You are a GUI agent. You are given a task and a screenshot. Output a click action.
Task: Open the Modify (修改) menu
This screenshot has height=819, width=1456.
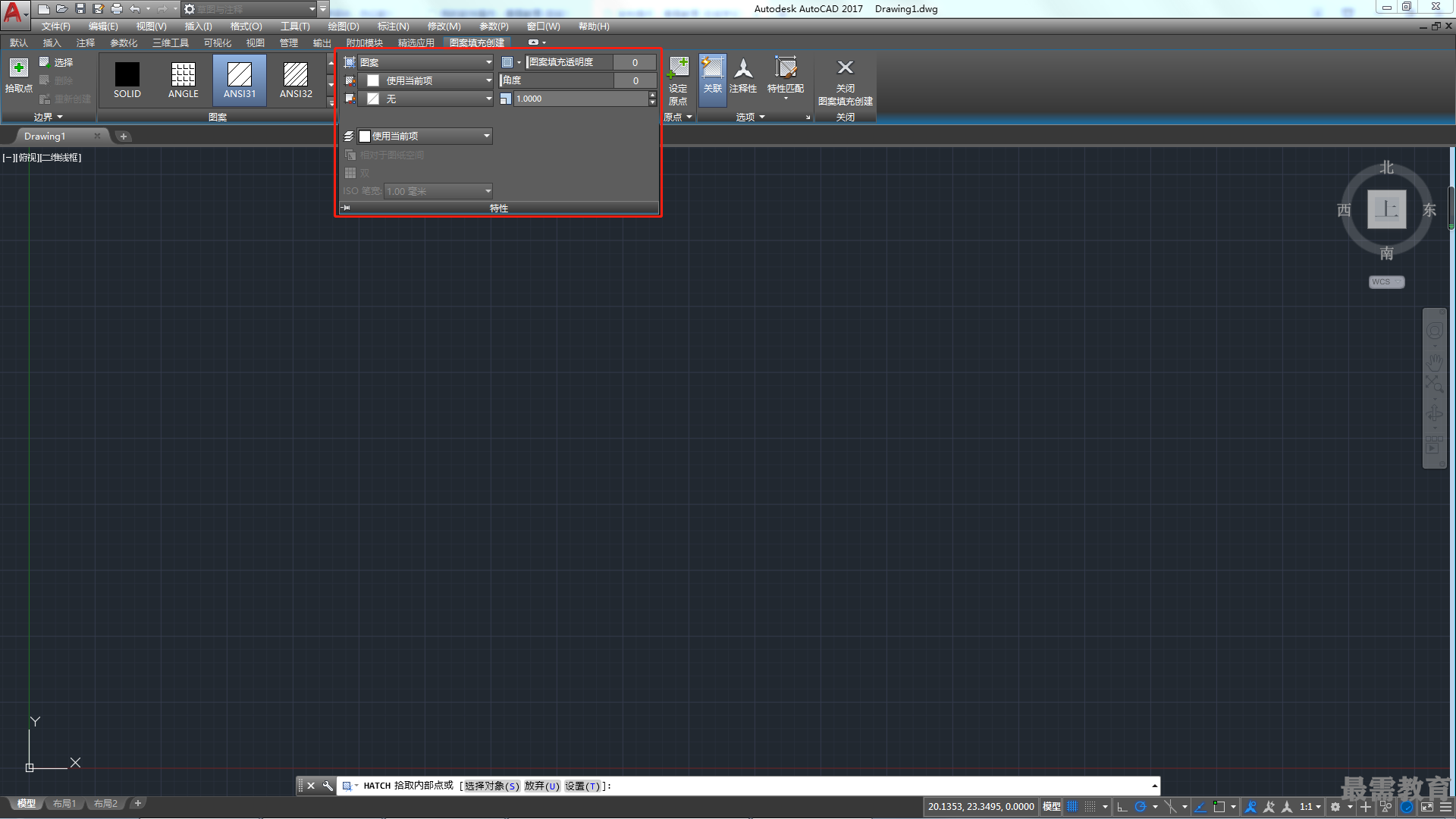click(444, 27)
